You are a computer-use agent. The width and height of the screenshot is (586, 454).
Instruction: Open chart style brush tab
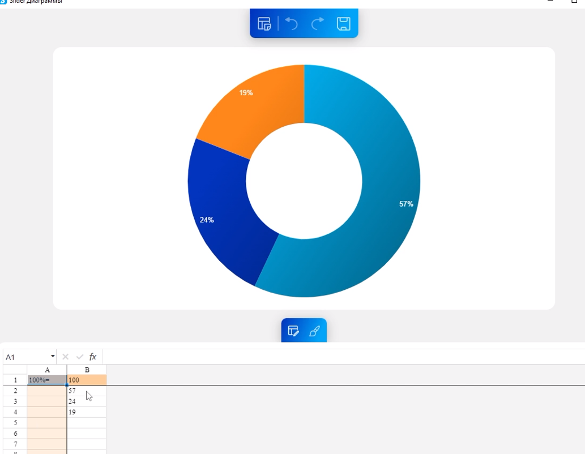(x=315, y=331)
